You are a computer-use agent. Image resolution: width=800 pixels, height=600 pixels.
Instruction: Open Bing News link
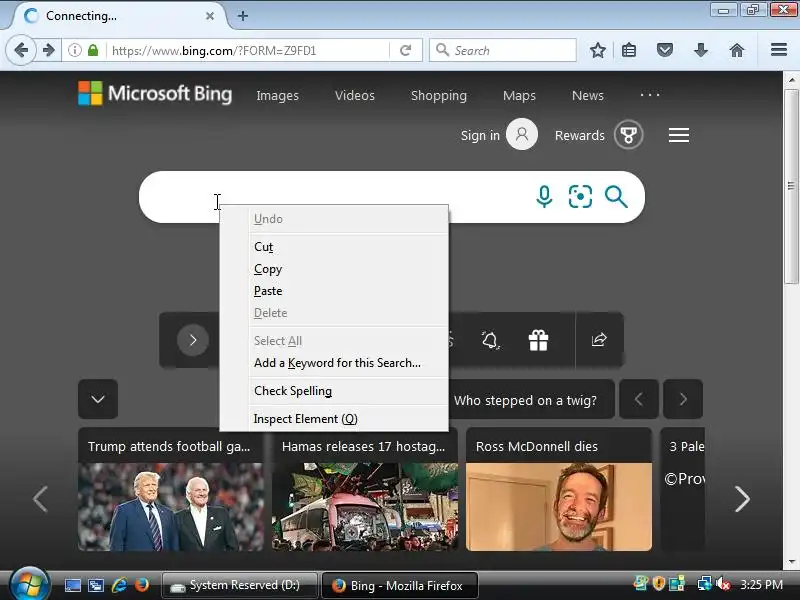588,95
